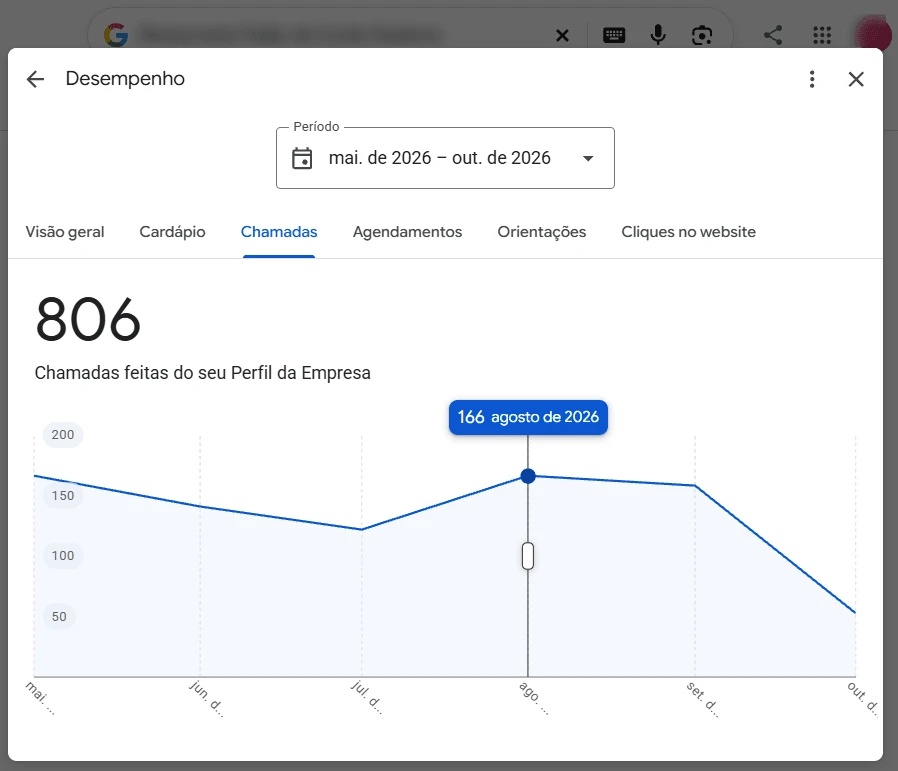Click the 166 agosto de 2026 tooltip
The height and width of the screenshot is (771, 898).
click(528, 417)
